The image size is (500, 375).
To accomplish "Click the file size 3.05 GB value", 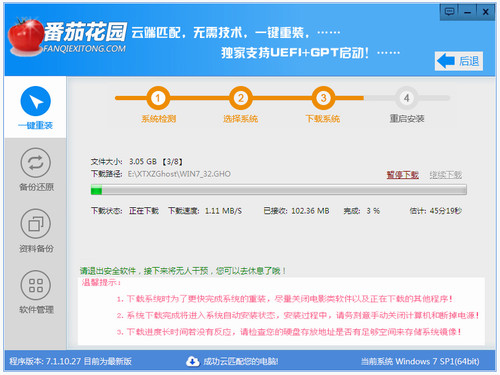I will [x=143, y=162].
